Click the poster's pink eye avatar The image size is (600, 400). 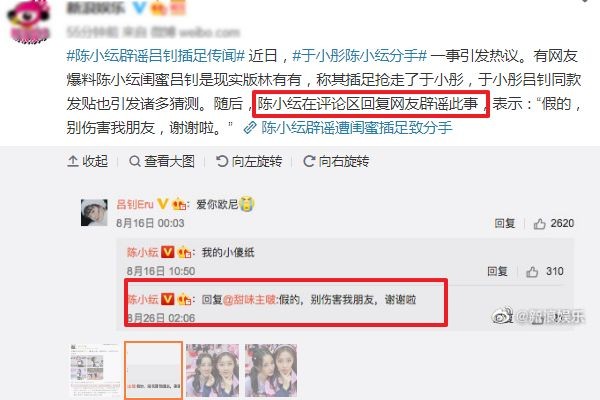[28, 21]
